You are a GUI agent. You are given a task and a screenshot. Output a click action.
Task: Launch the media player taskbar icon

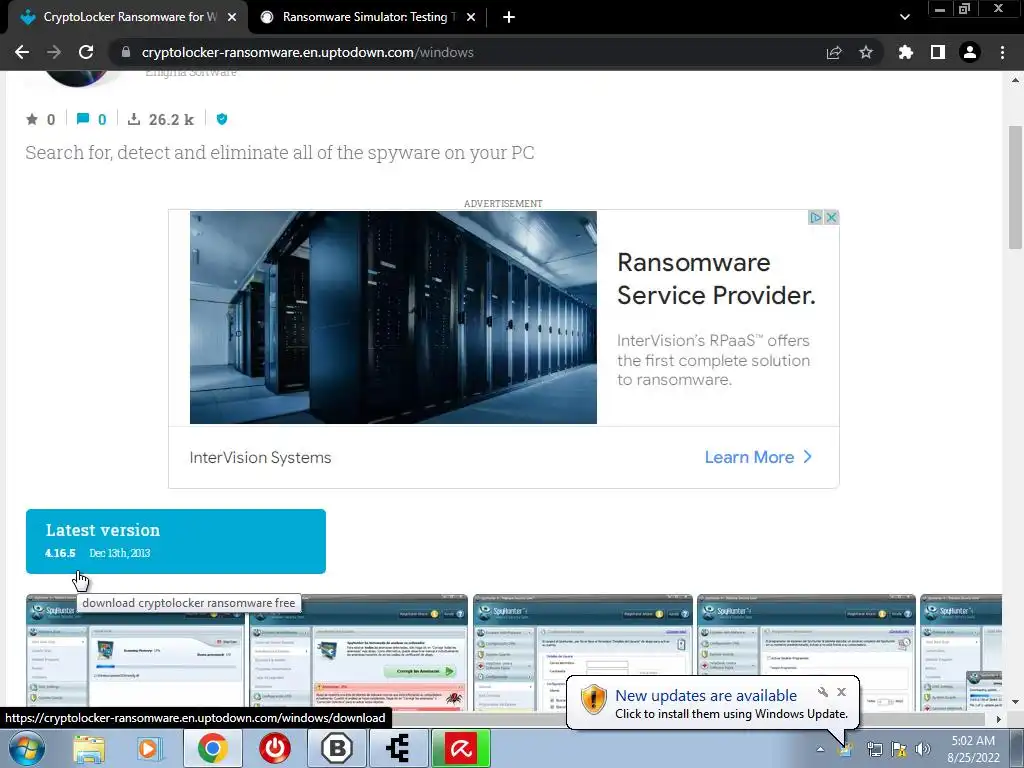[x=148, y=748]
